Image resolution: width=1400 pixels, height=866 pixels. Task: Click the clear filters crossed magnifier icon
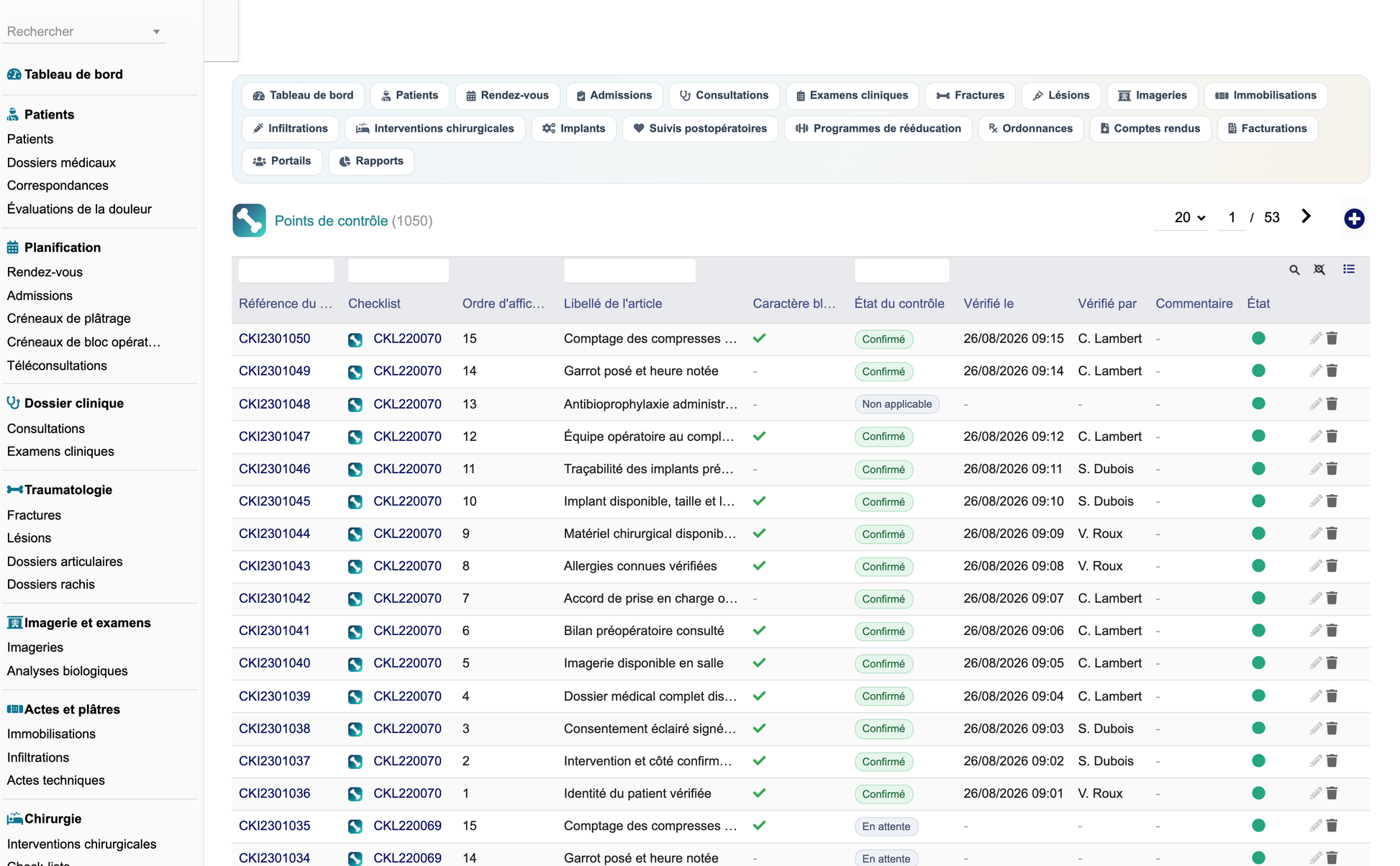(x=1319, y=270)
